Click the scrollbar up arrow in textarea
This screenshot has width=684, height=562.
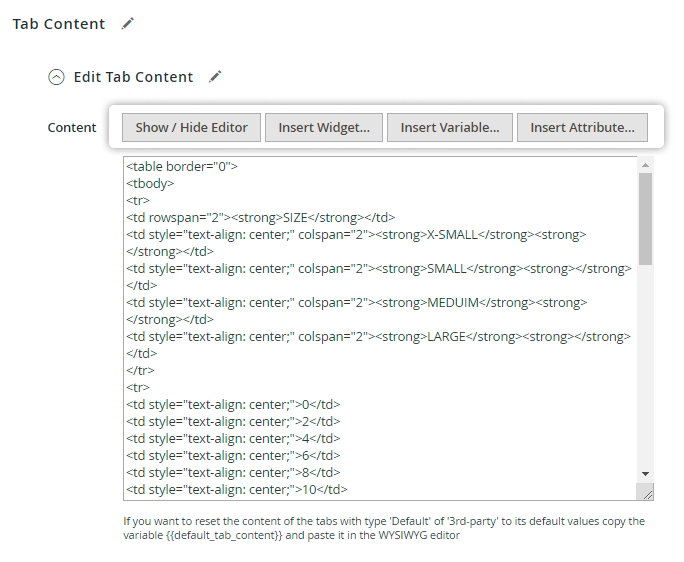[x=646, y=164]
